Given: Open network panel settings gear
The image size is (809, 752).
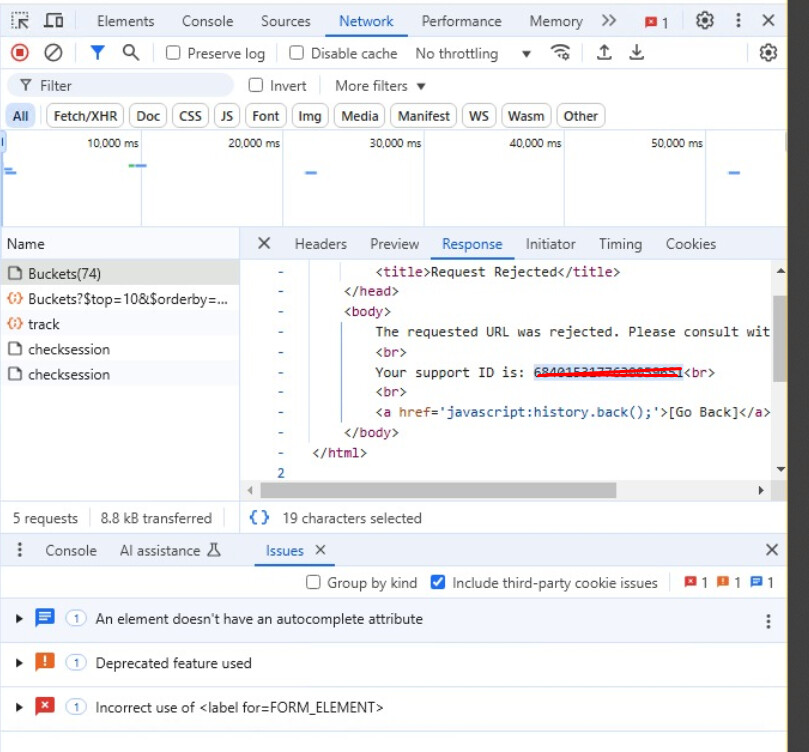Looking at the screenshot, I should [x=768, y=53].
